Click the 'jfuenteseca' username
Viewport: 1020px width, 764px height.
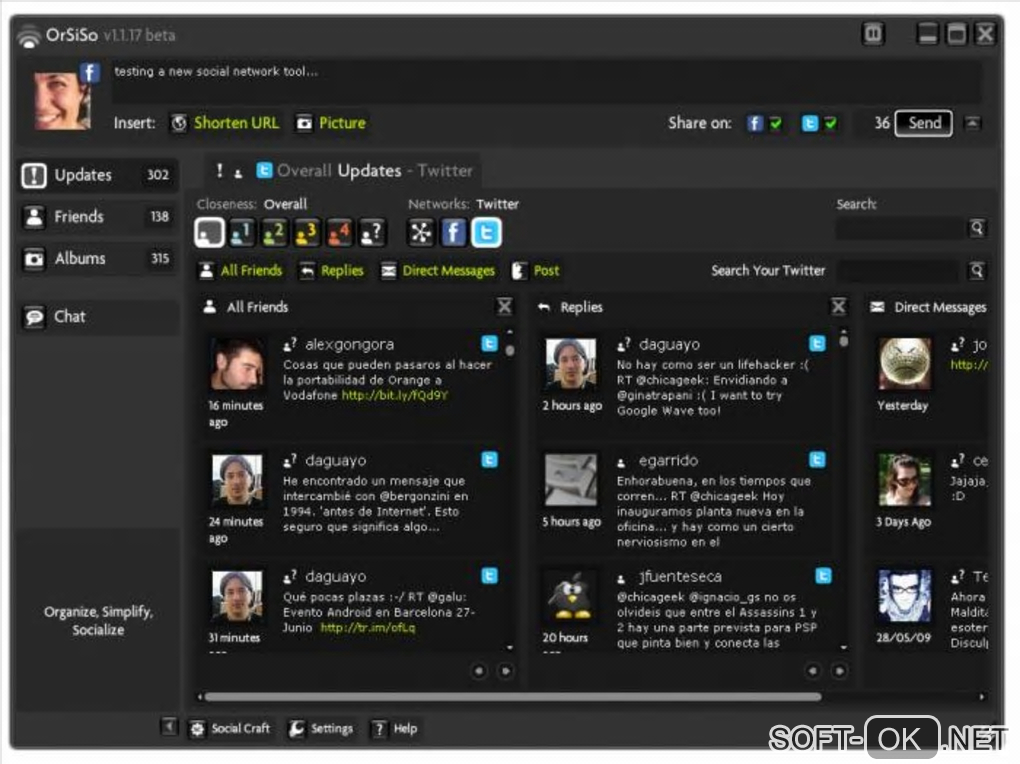tap(680, 576)
